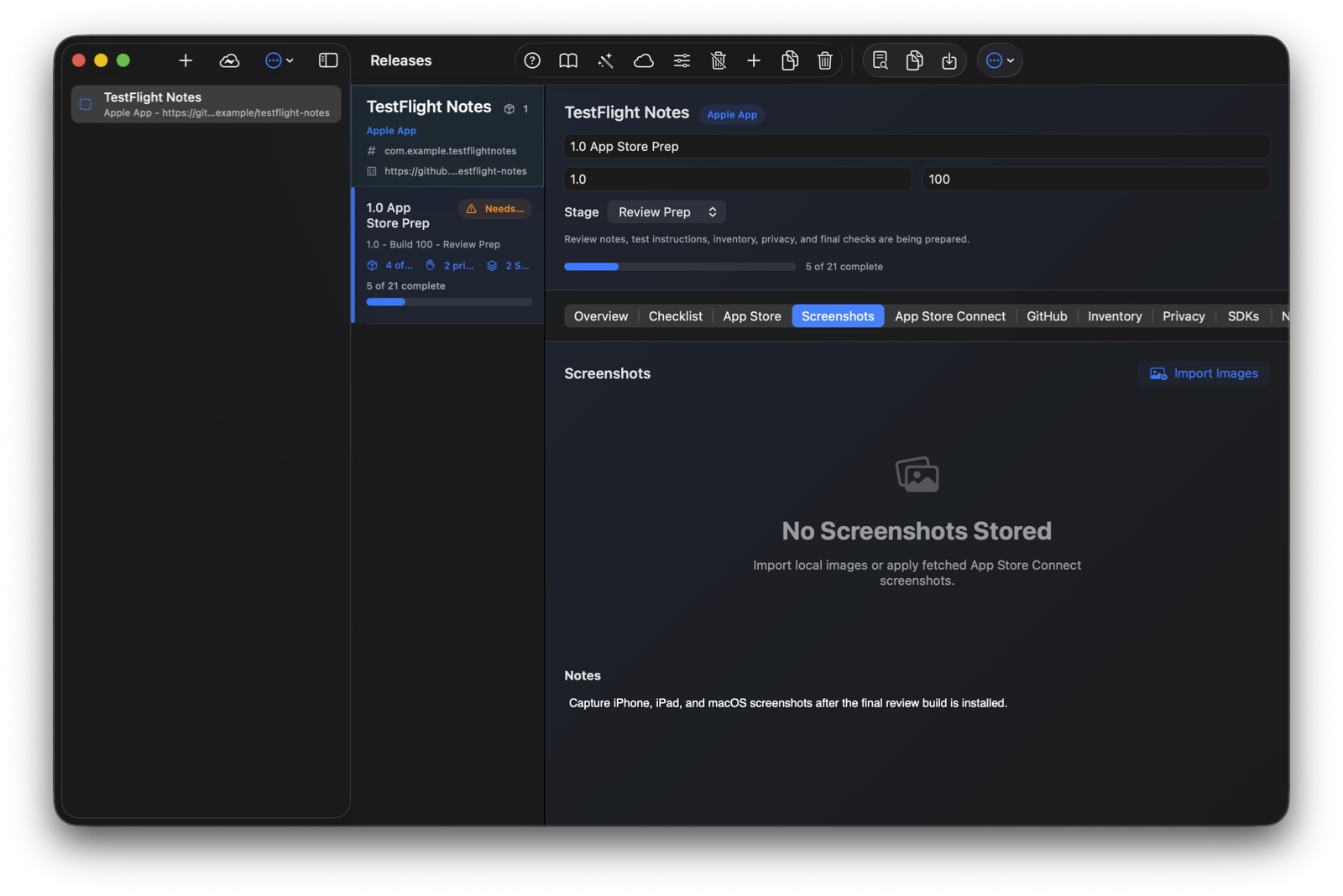Image resolution: width=1343 pixels, height=896 pixels.
Task: Click the plus icon above the app sidebar
Action: click(x=186, y=60)
